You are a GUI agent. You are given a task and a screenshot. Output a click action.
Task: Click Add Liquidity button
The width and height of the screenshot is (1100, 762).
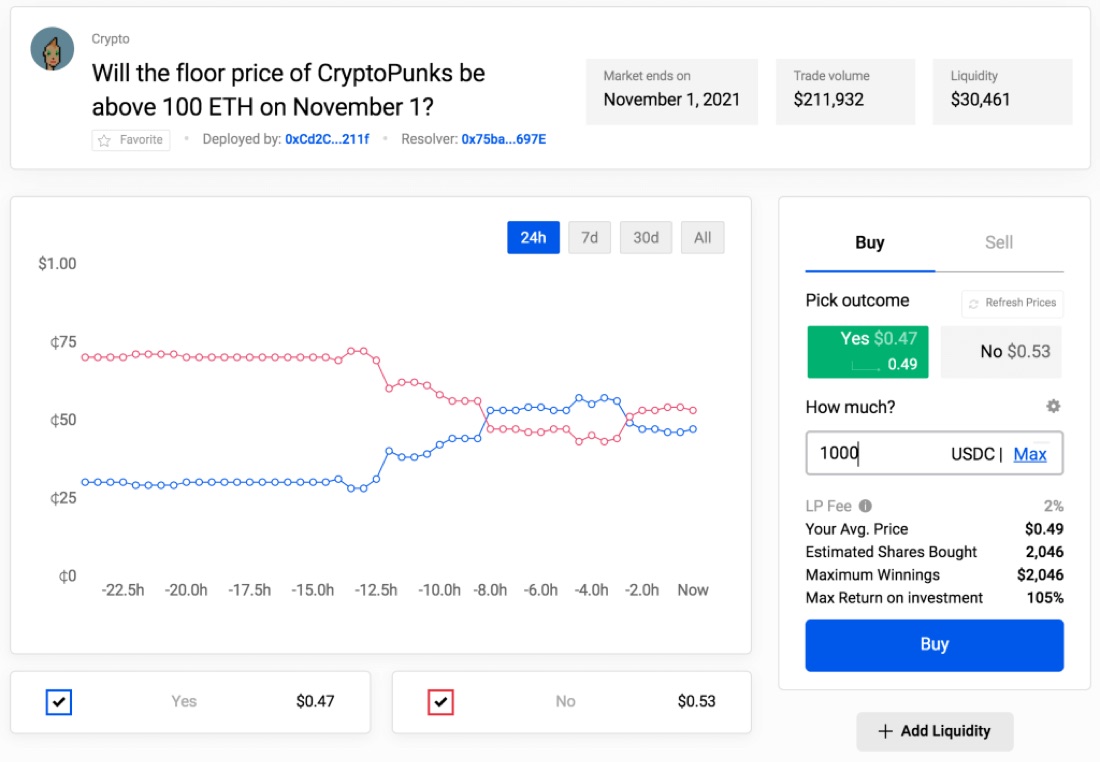click(x=934, y=731)
